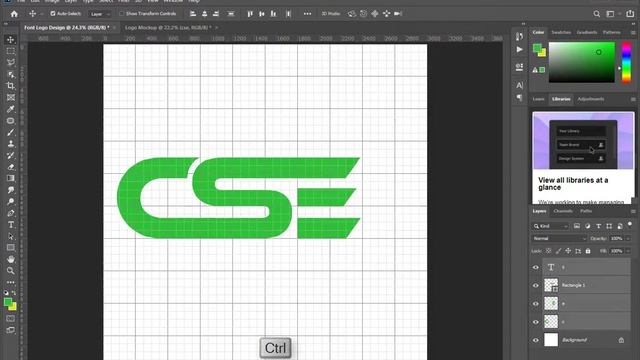The image size is (640, 360).
Task: Open the Layers panel options menu
Action: pyautogui.click(x=633, y=211)
